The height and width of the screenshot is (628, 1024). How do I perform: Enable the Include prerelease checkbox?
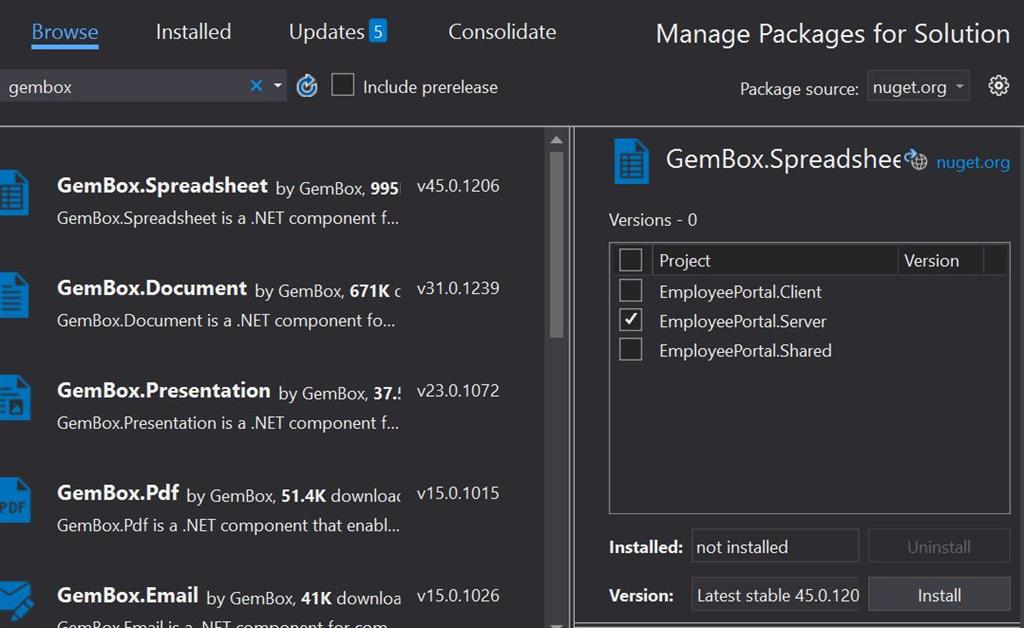pos(343,86)
